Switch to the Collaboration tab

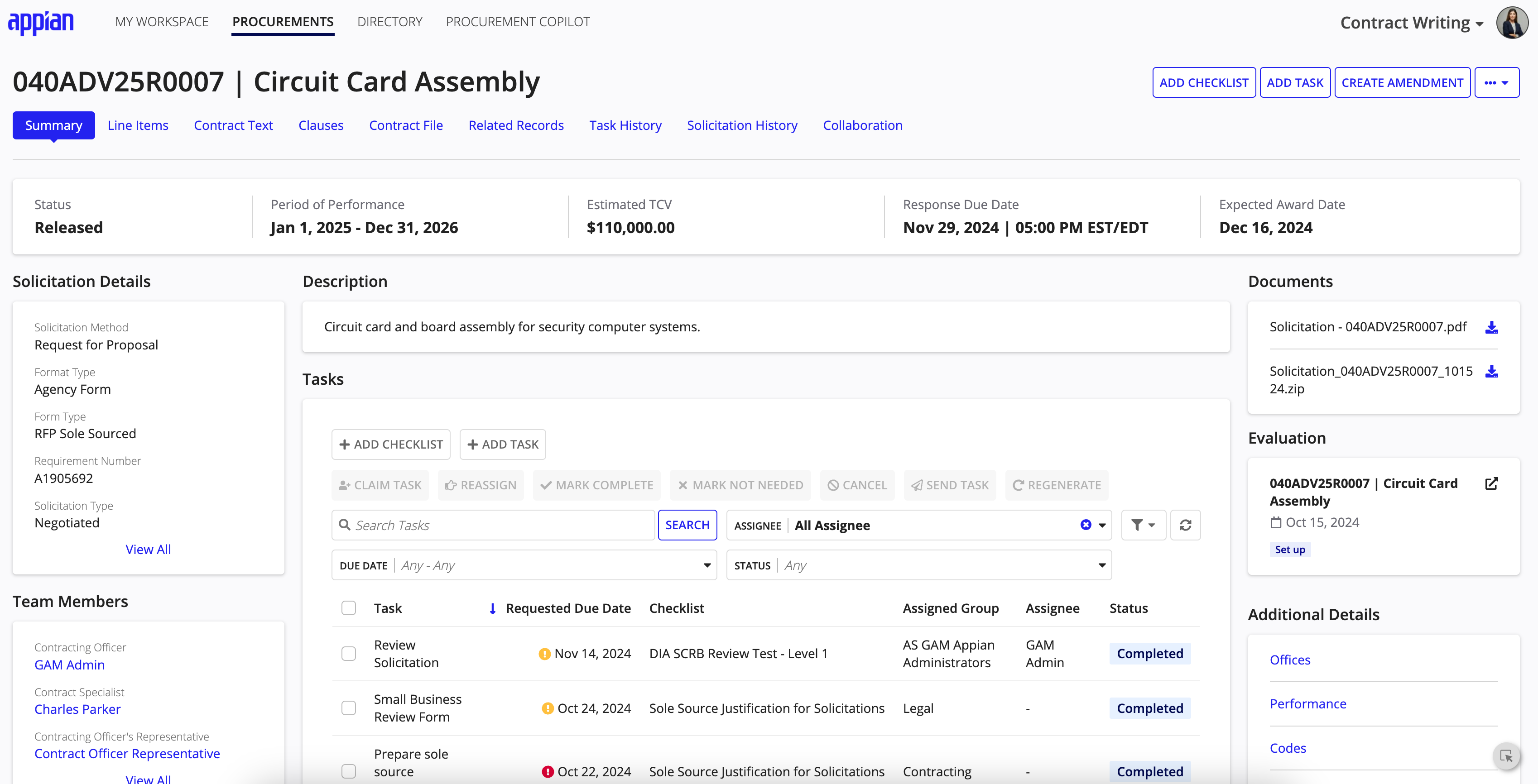tap(862, 125)
